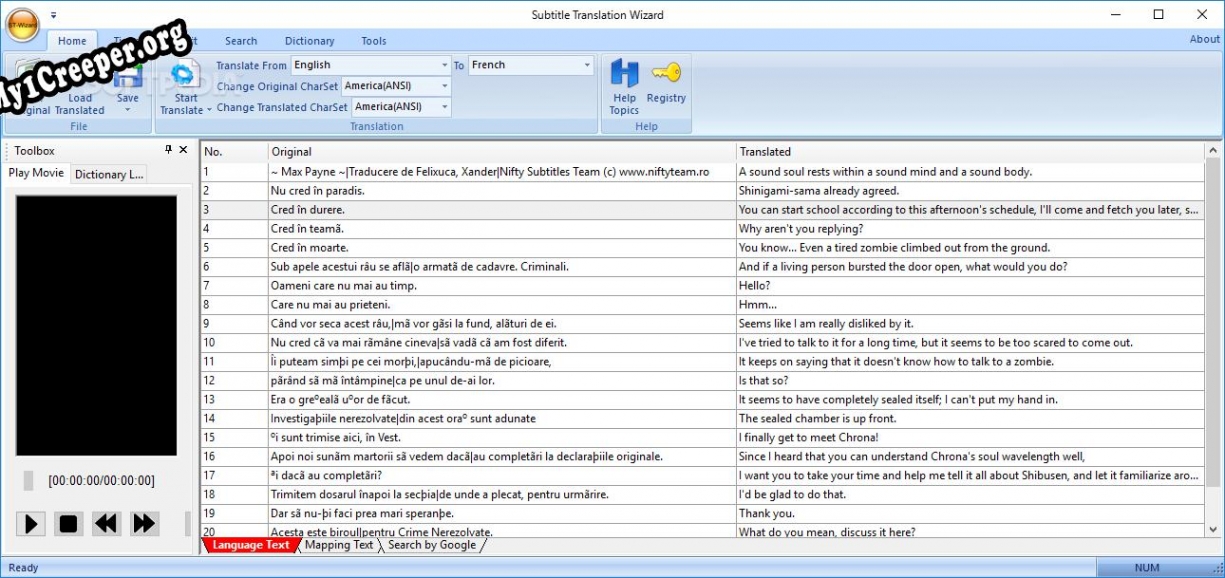This screenshot has height=578, width=1225.
Task: Click the ST-Wizard application orb button
Action: point(22,25)
